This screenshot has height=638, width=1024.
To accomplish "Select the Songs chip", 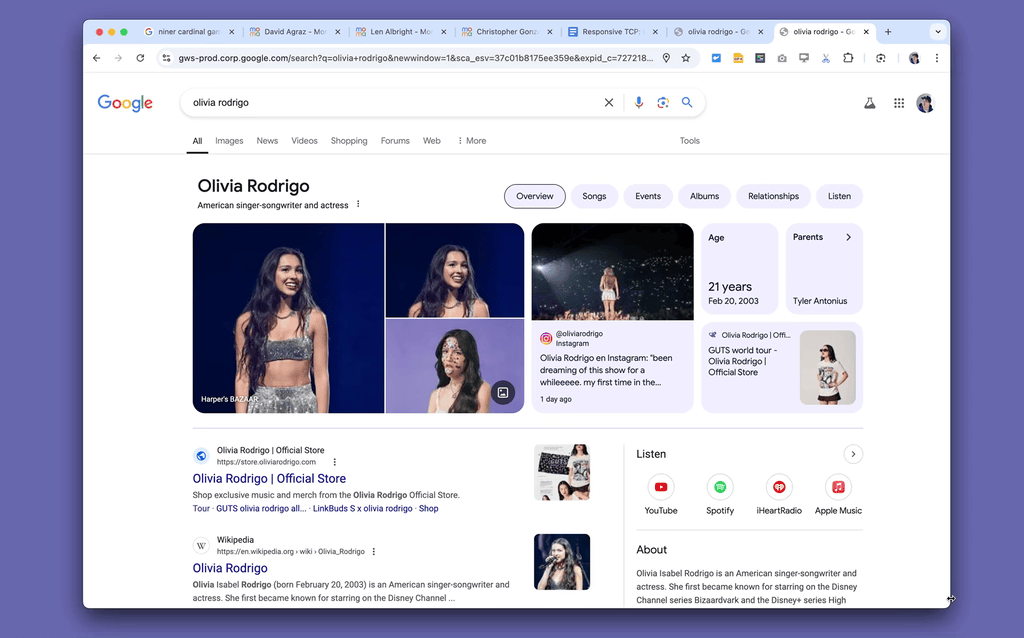I will [x=594, y=196].
